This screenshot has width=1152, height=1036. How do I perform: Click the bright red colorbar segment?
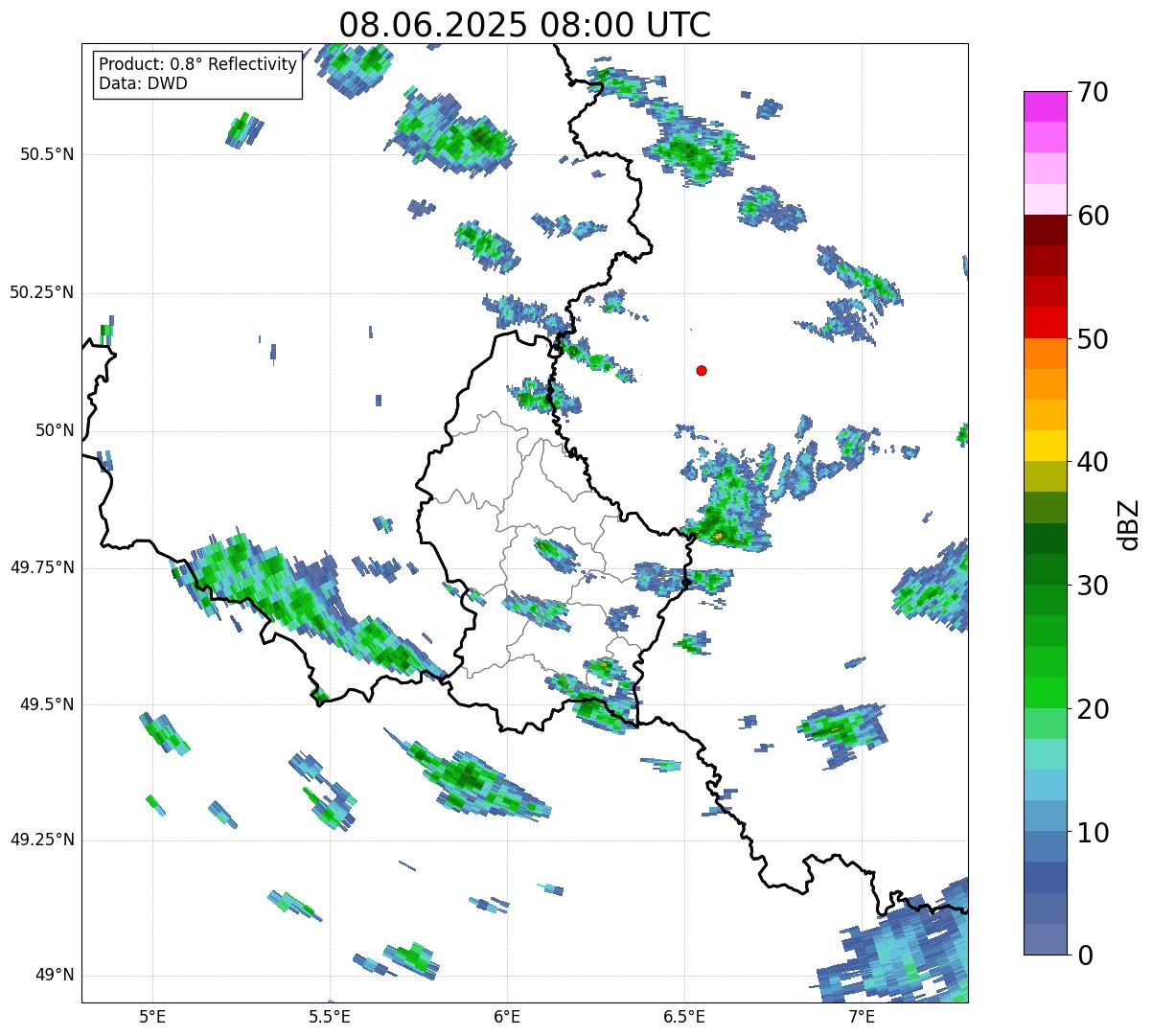click(x=1045, y=322)
